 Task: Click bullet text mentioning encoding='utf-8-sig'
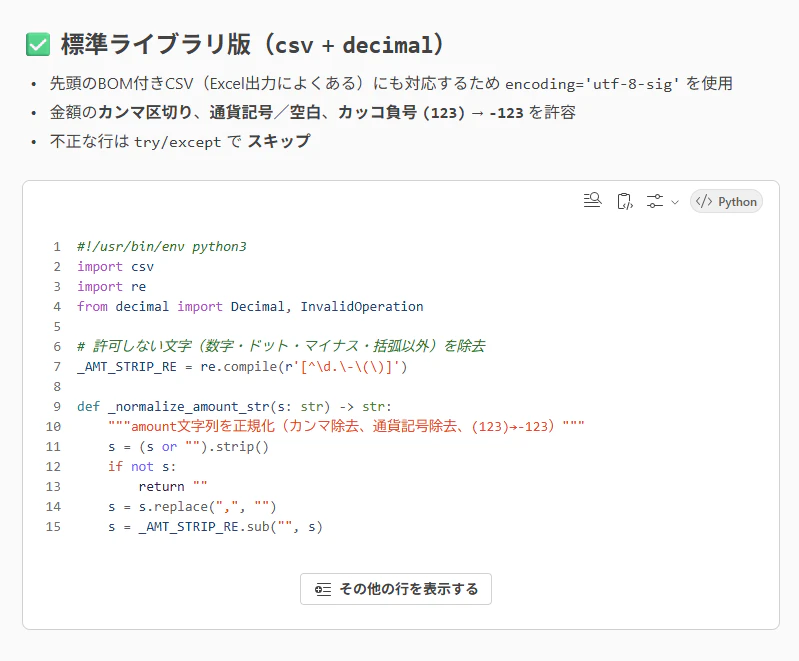point(391,83)
